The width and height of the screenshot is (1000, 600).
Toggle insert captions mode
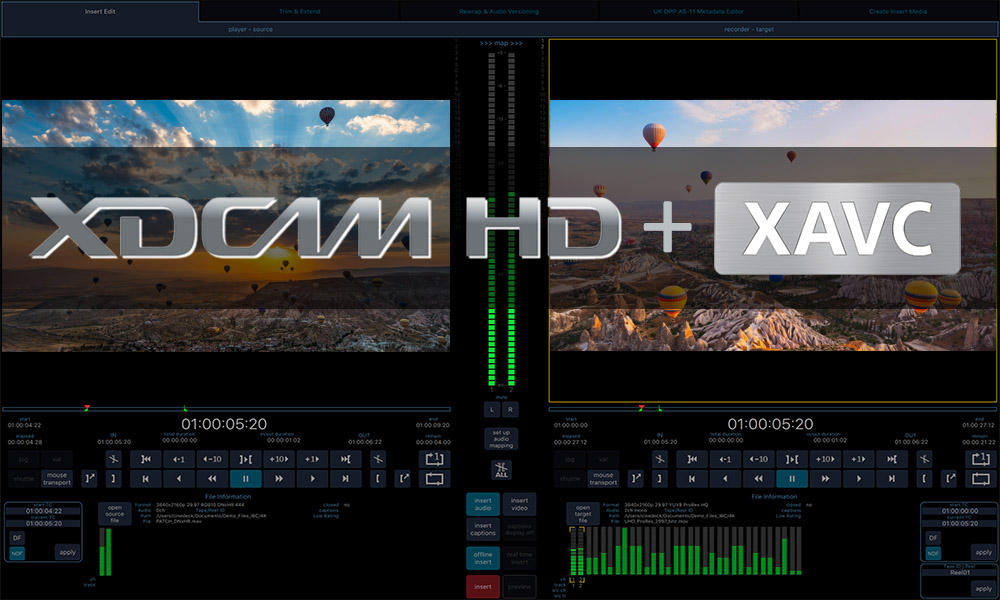point(483,529)
